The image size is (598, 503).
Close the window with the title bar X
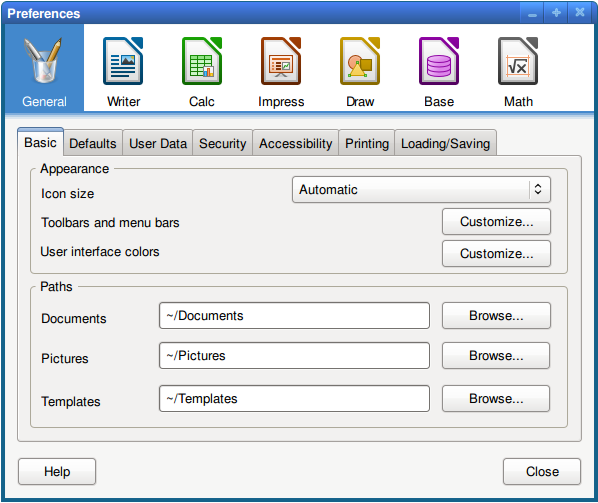pos(580,13)
